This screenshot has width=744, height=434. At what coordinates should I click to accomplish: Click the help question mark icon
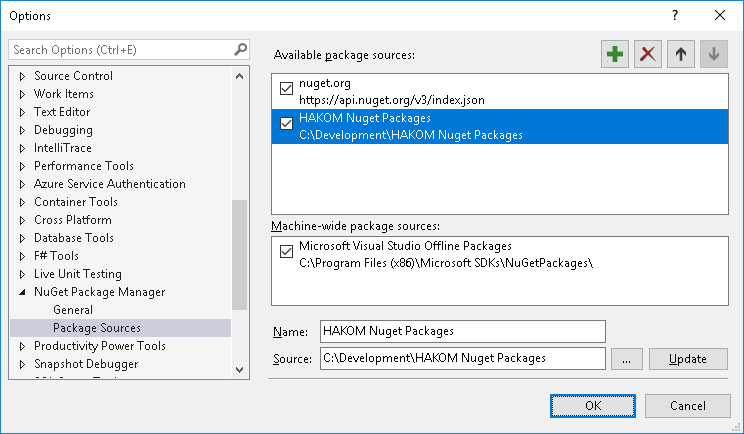point(675,15)
